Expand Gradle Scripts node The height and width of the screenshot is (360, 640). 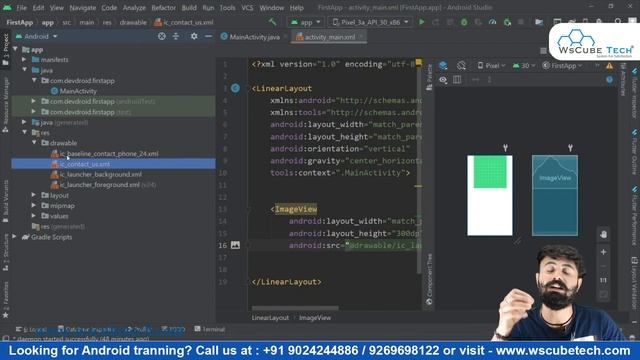point(15,237)
